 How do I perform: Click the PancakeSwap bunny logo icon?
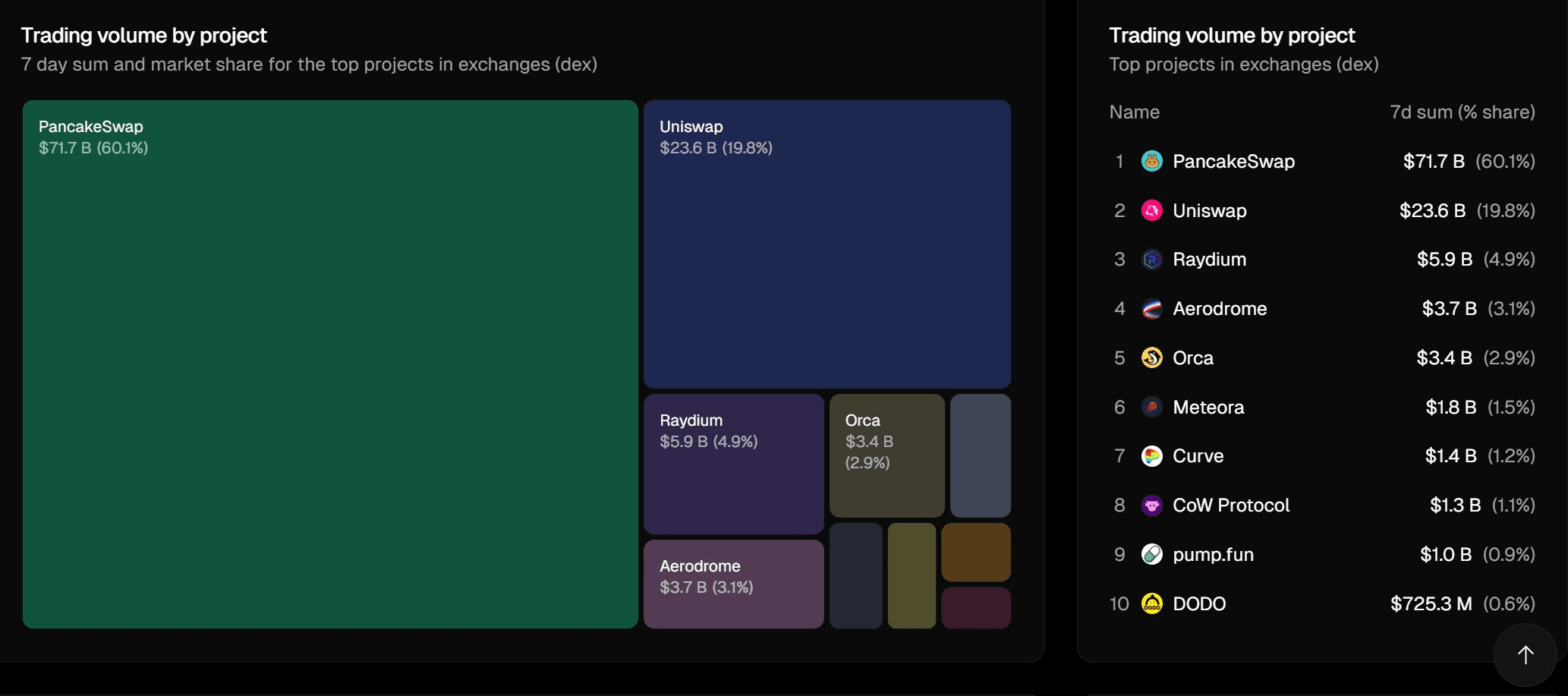[1151, 161]
